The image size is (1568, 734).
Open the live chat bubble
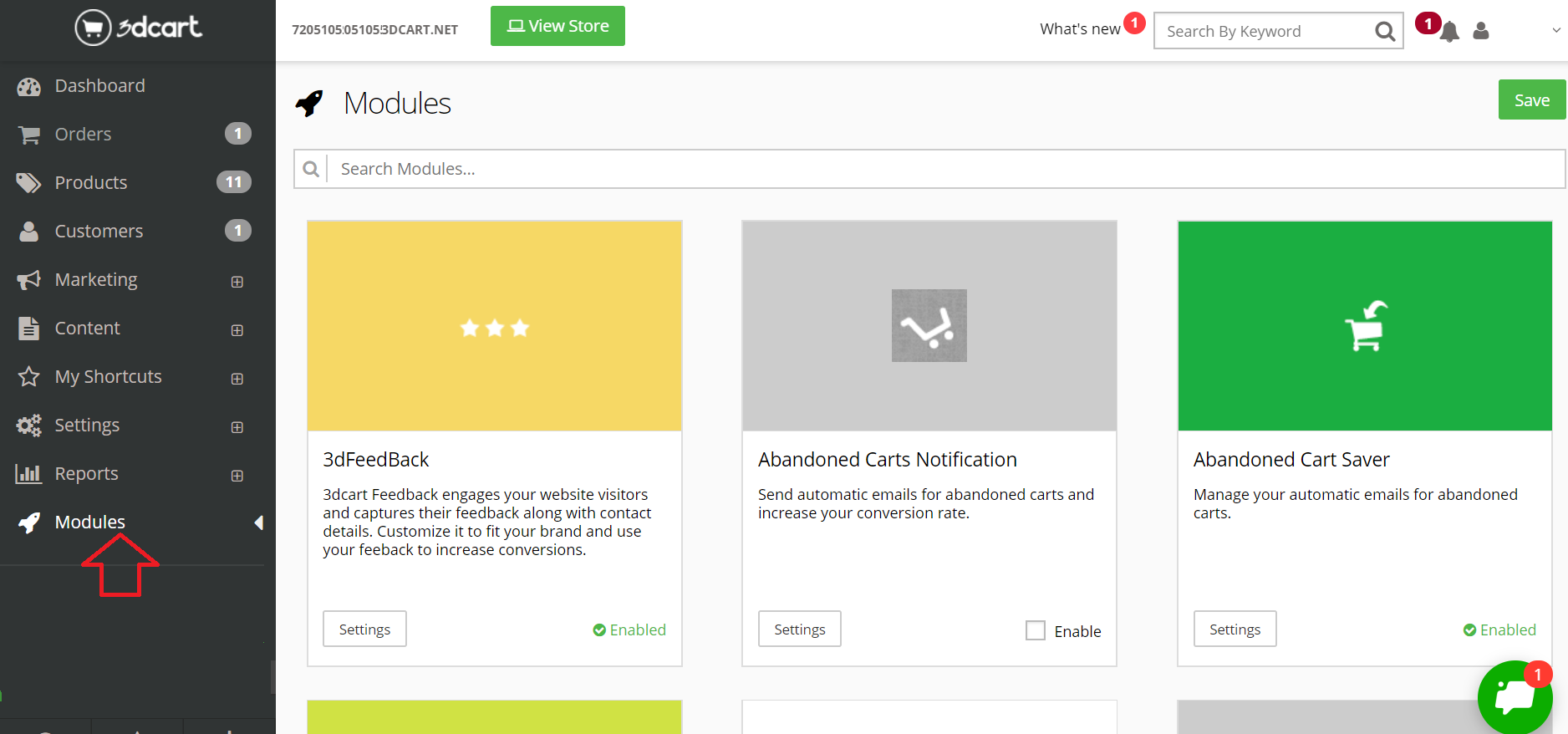click(x=1515, y=697)
